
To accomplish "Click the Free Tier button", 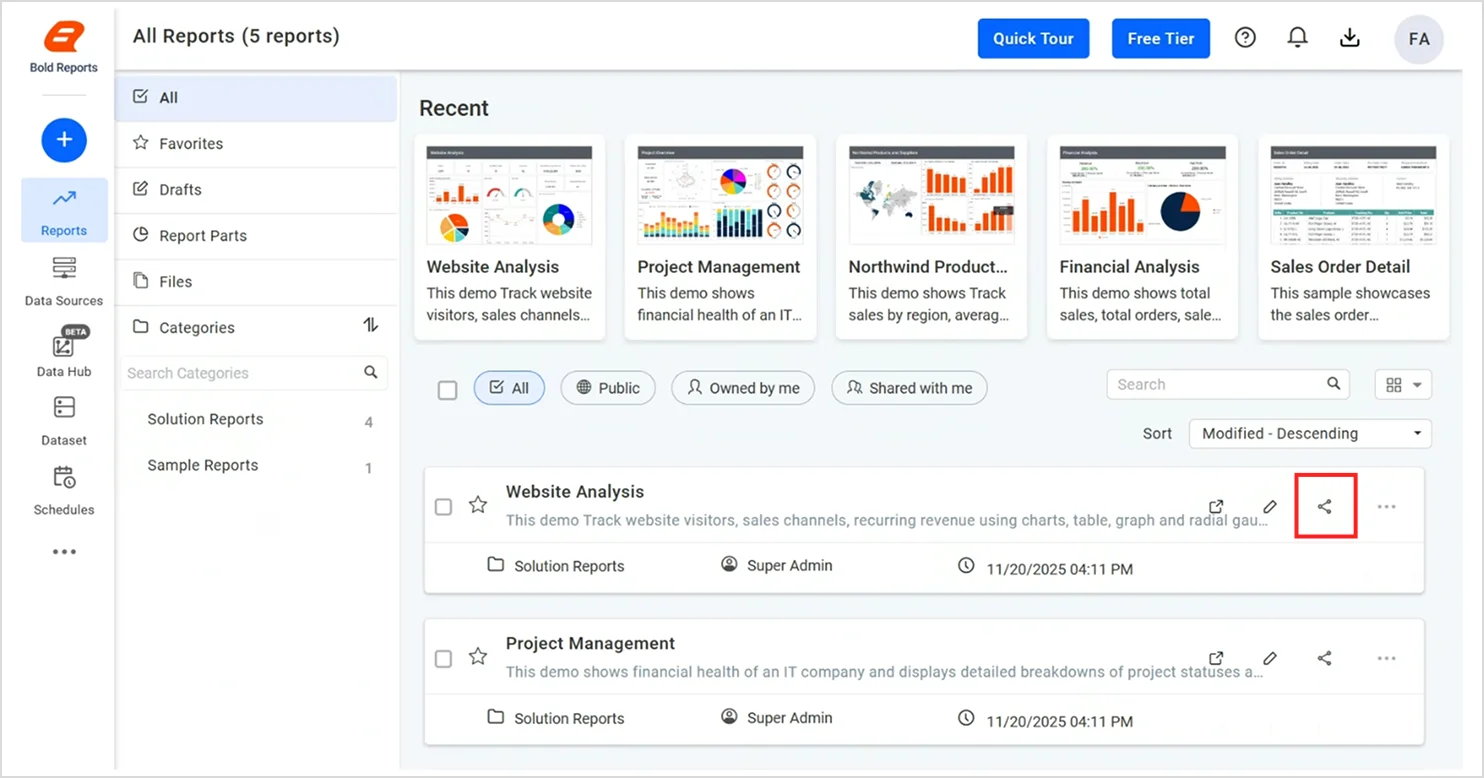I will 1161,38.
